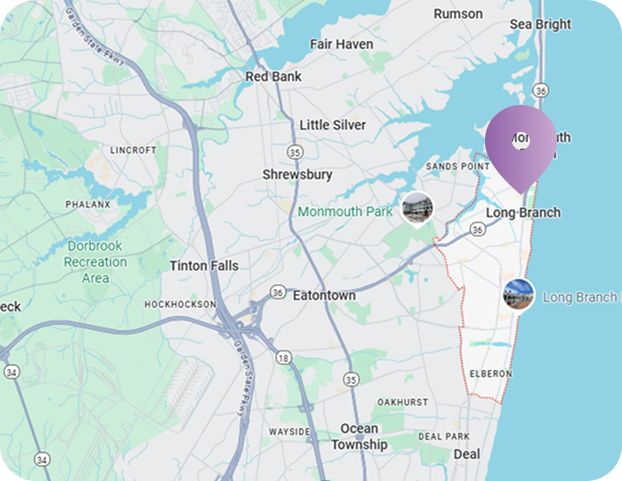Click the Eatontown town label
Screen dimensions: 622x481
pos(324,295)
